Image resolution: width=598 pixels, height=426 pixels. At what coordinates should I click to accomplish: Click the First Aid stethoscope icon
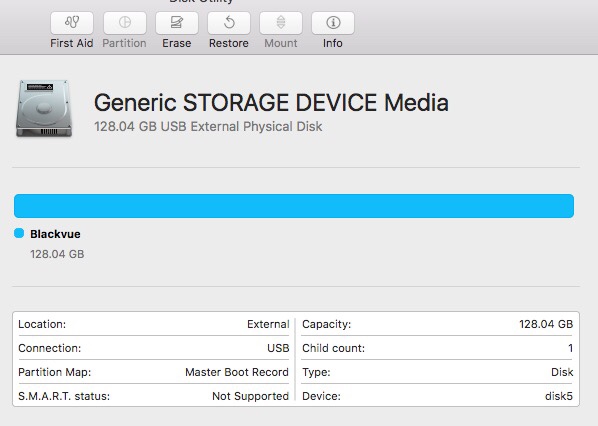pyautogui.click(x=72, y=23)
